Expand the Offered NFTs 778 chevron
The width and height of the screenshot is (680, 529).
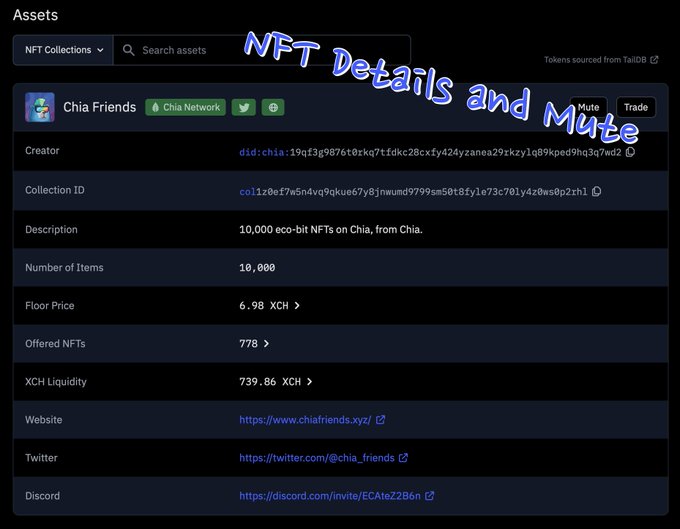pos(266,343)
